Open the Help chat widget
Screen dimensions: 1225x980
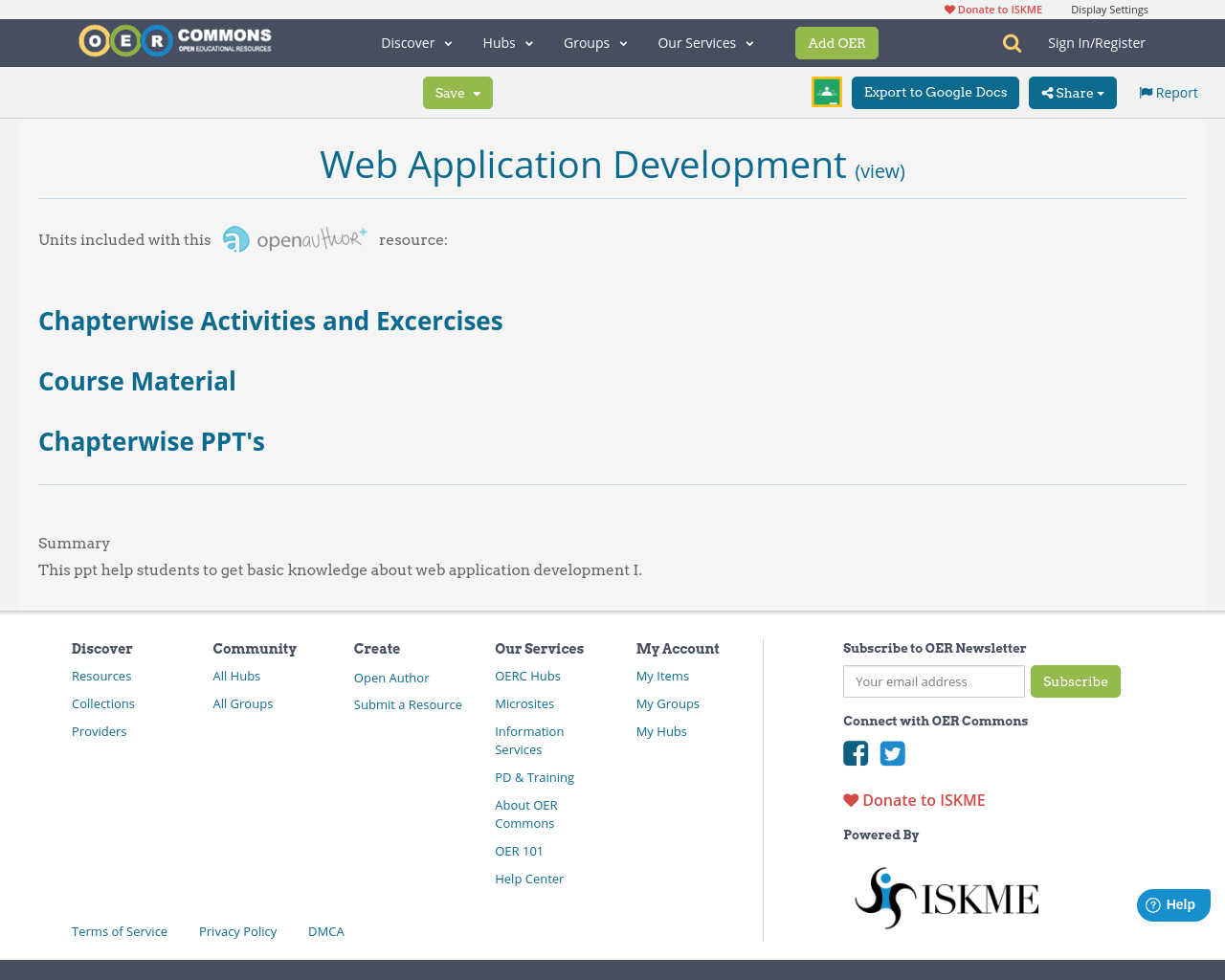(1172, 903)
